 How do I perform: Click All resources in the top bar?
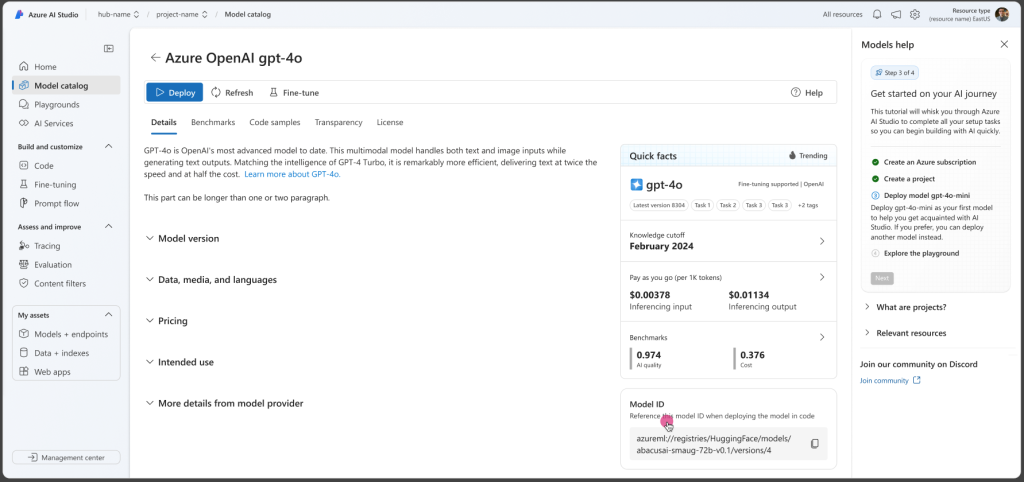842,14
